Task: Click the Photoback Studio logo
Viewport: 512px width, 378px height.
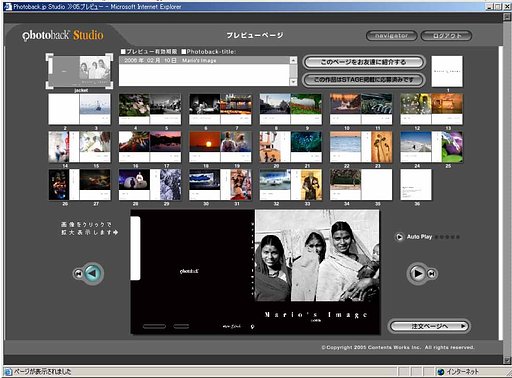Action: pos(63,35)
